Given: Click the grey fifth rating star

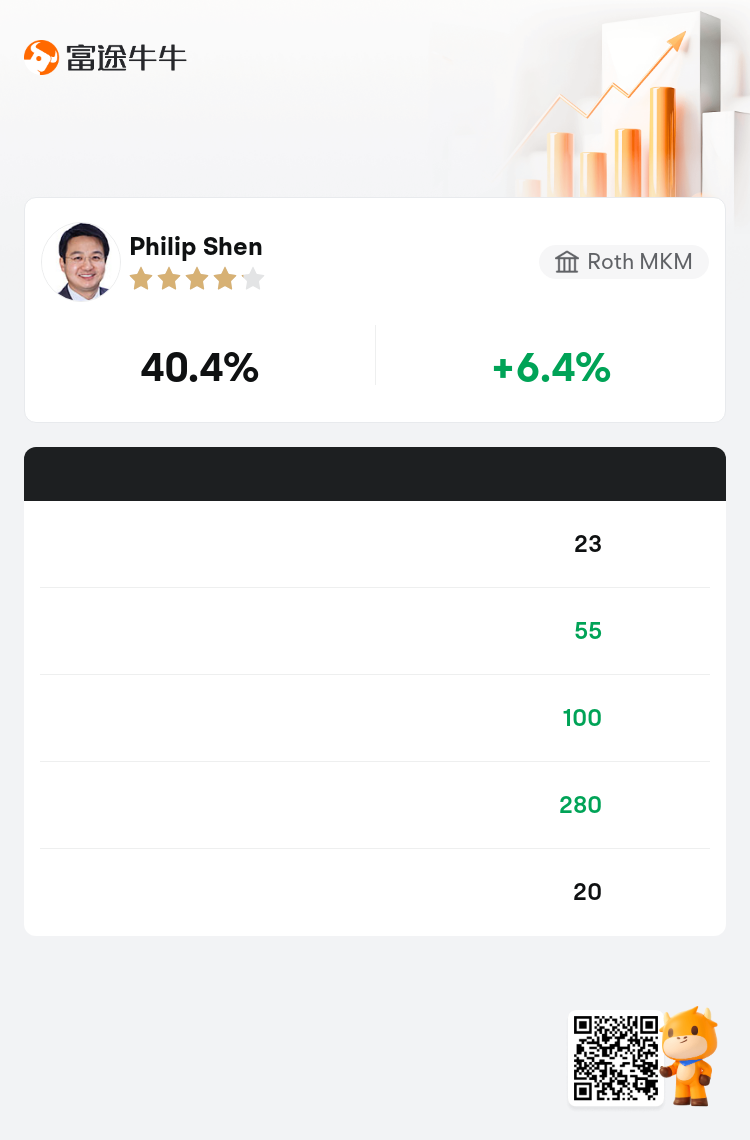Looking at the screenshot, I should pos(253,278).
